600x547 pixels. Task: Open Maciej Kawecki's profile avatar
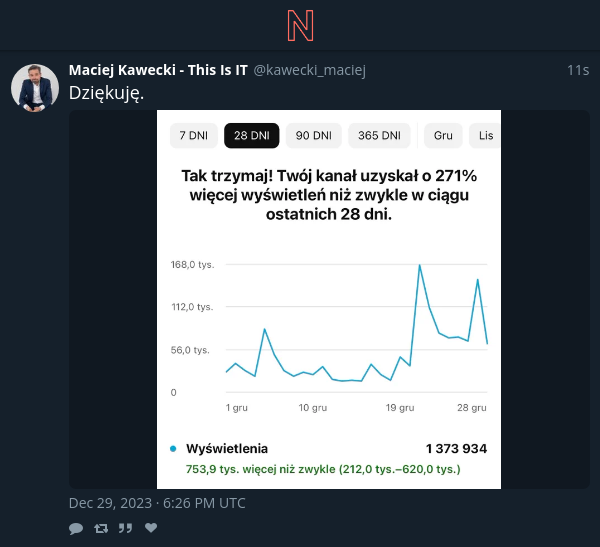pyautogui.click(x=35, y=88)
